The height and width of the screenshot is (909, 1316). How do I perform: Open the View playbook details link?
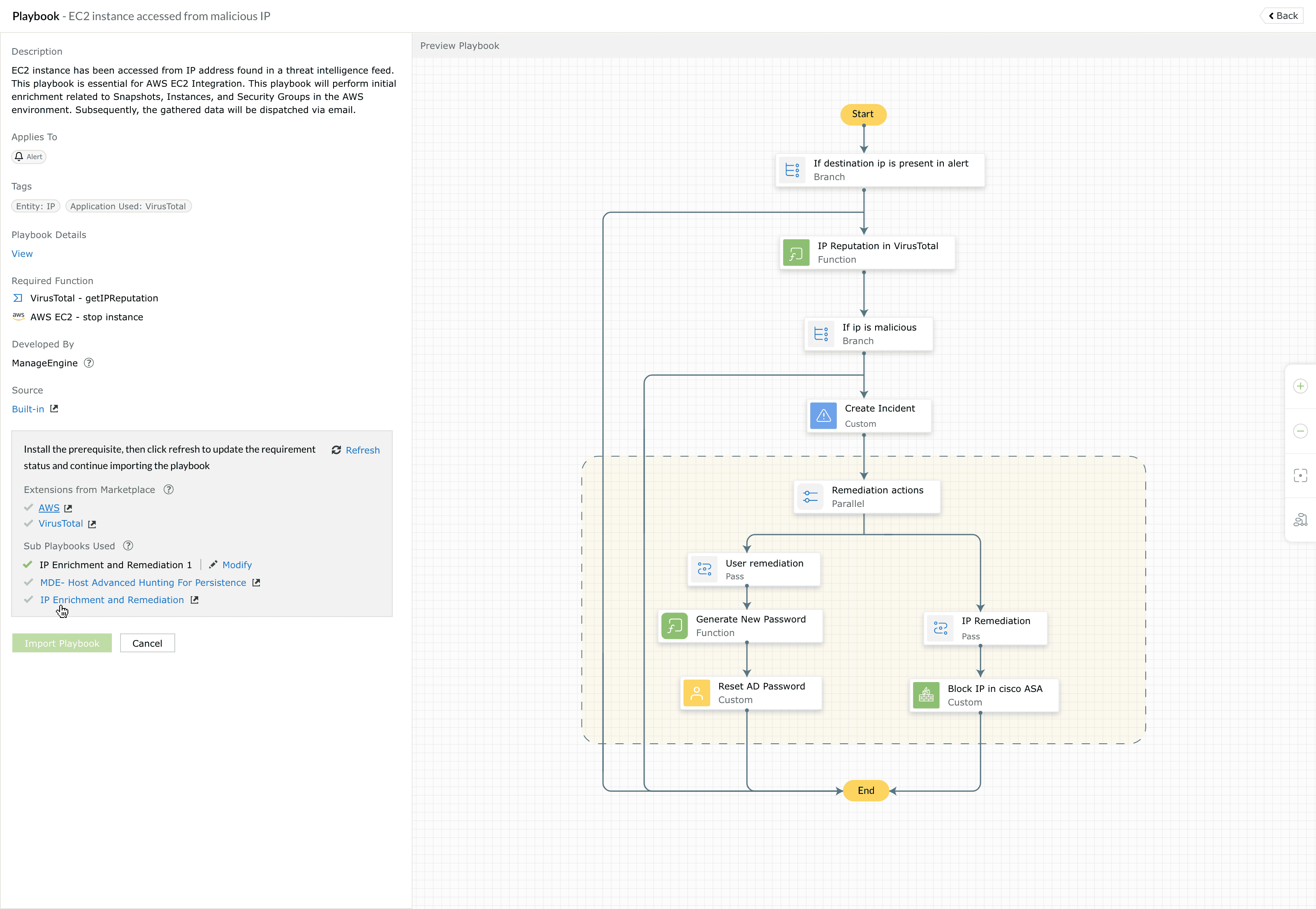click(22, 254)
